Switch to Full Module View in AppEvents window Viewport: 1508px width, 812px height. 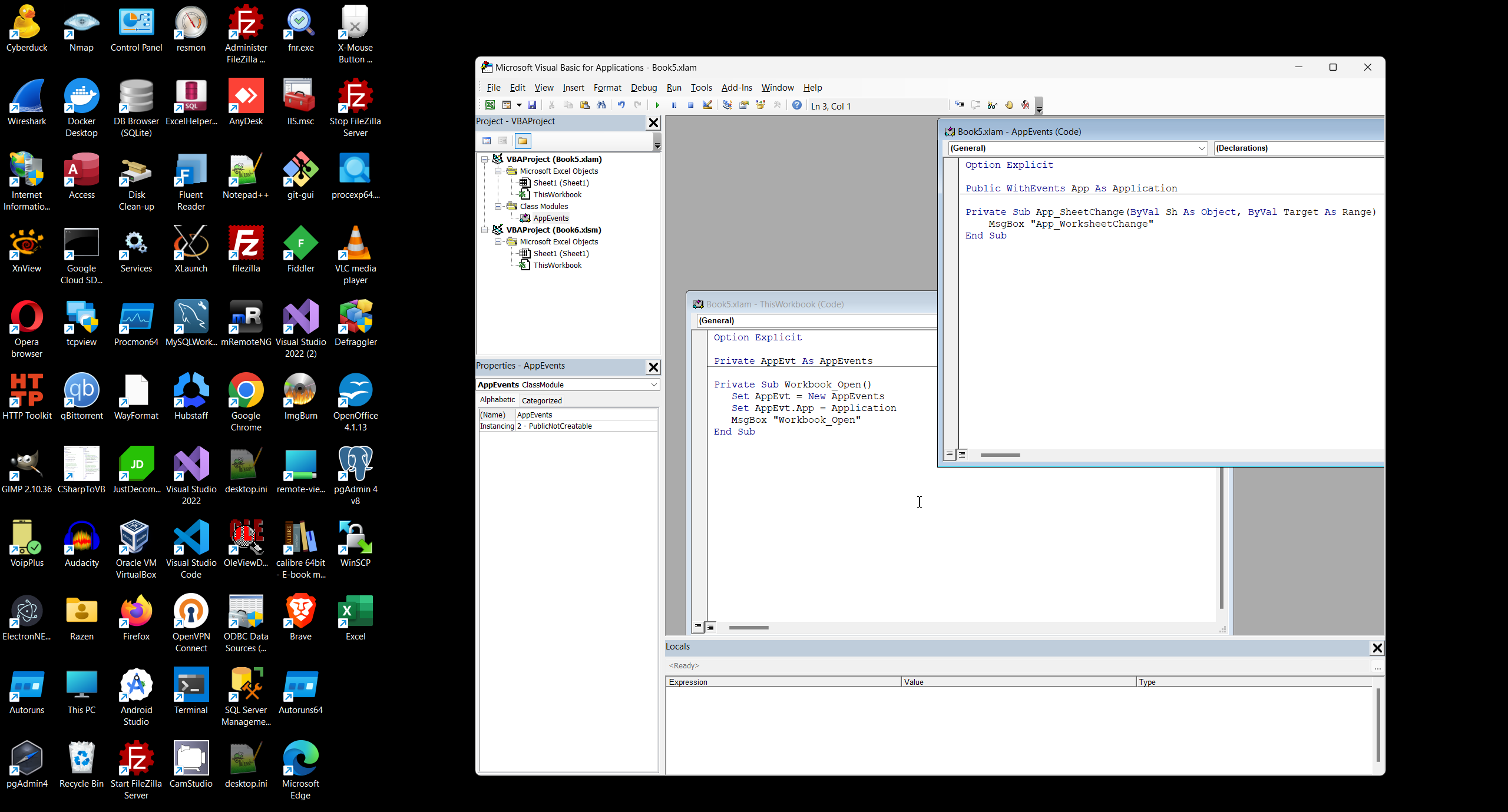962,455
